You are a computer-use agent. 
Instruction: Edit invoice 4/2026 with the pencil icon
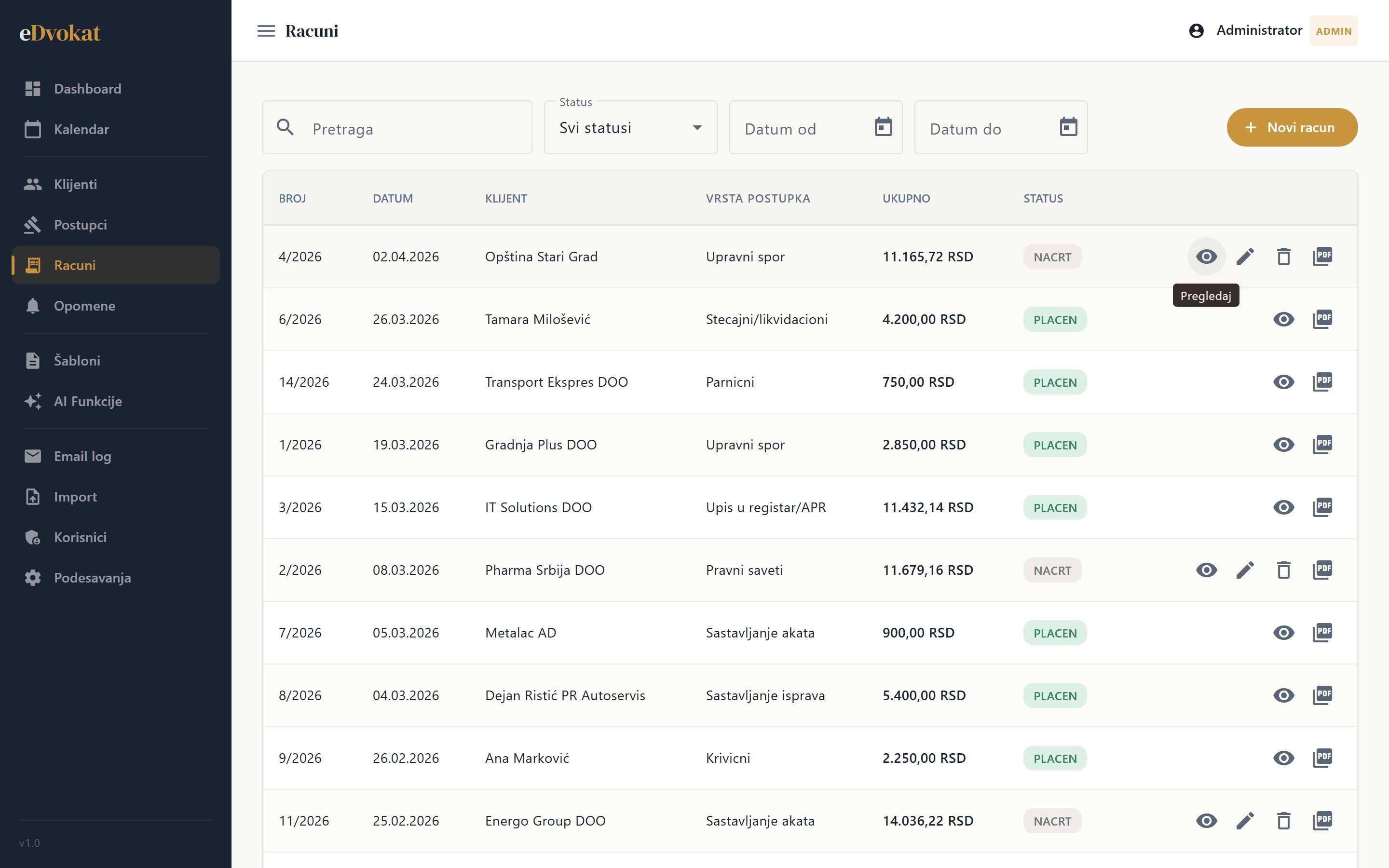click(1245, 257)
